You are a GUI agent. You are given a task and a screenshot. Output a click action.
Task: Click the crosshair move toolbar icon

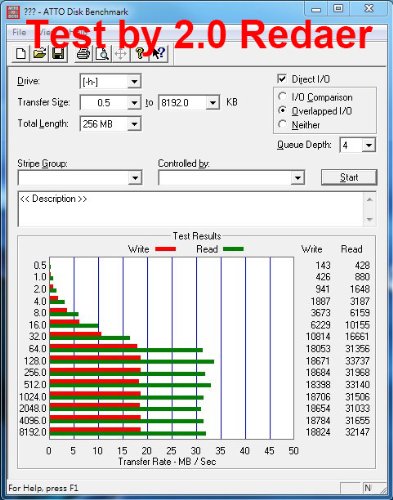click(x=121, y=54)
